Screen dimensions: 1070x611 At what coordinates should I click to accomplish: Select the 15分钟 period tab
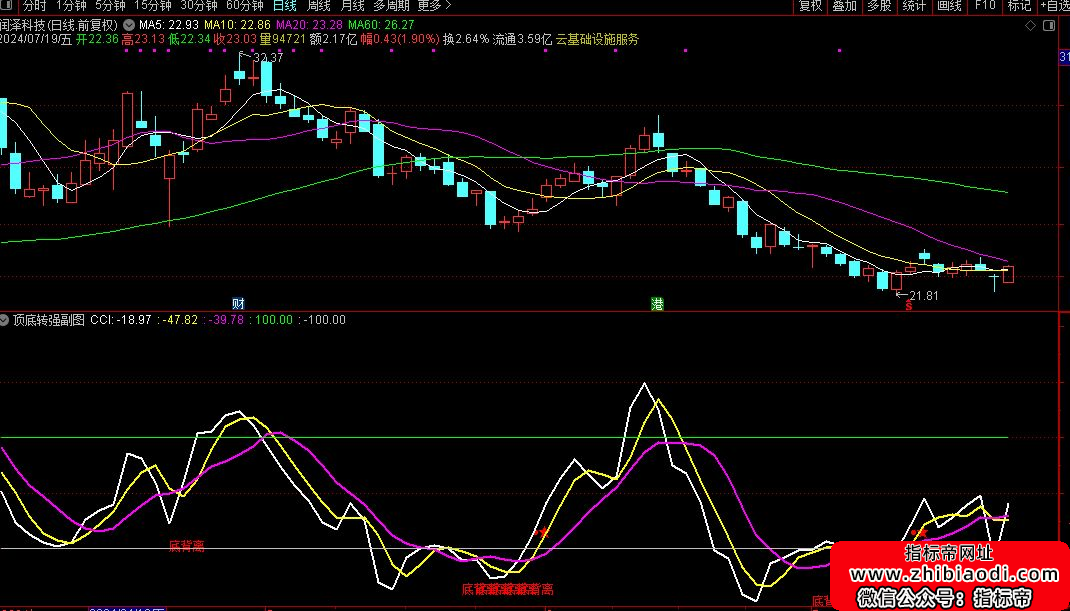151,6
